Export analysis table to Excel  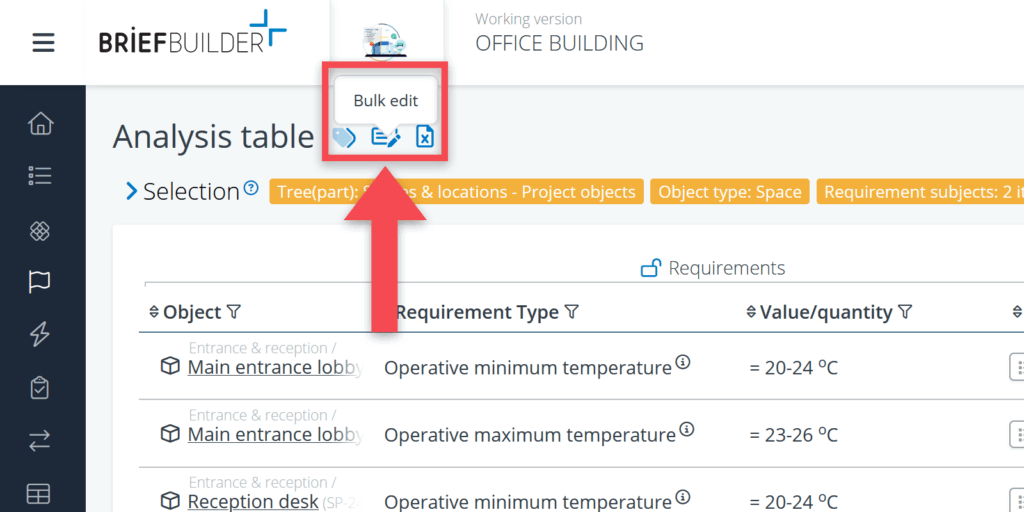425,138
